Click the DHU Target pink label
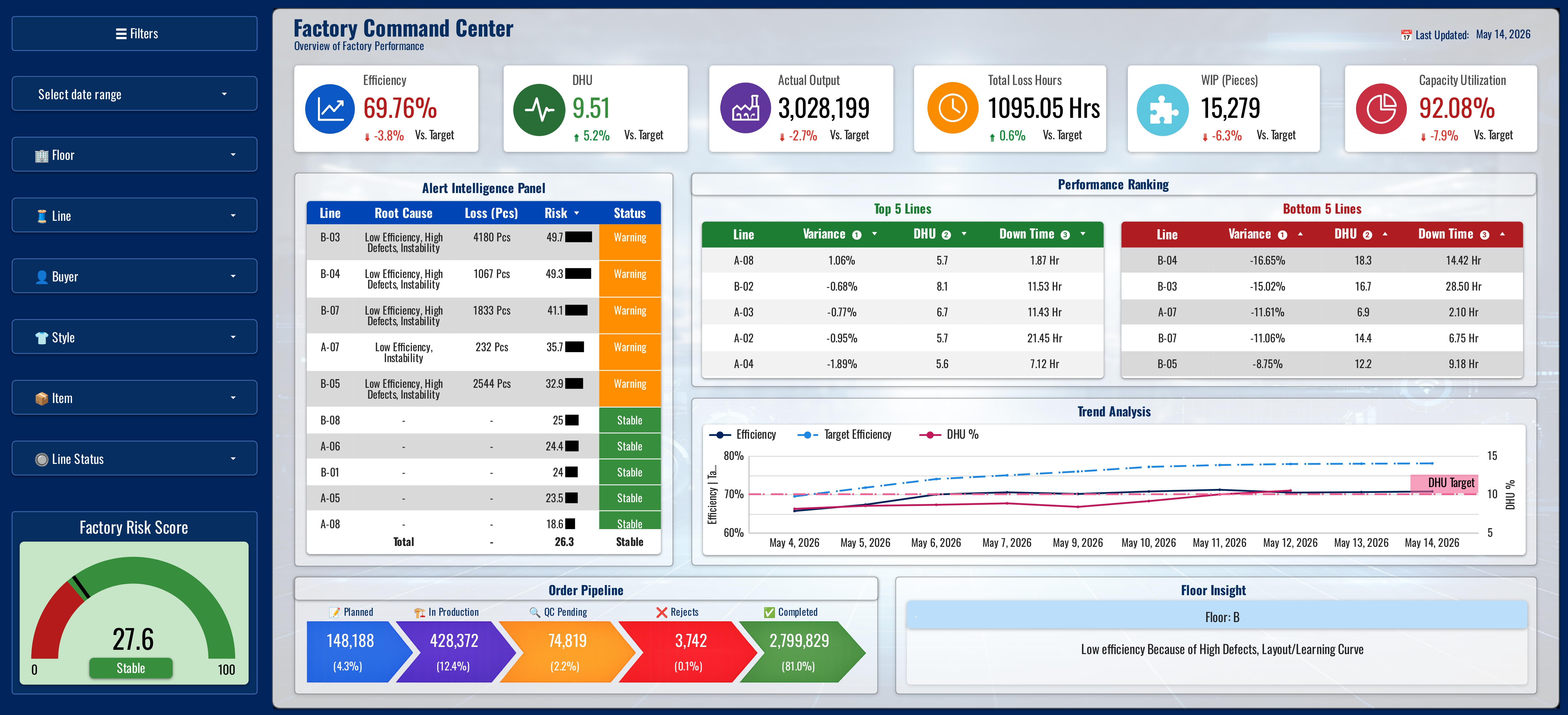The image size is (1568, 715). click(1444, 483)
